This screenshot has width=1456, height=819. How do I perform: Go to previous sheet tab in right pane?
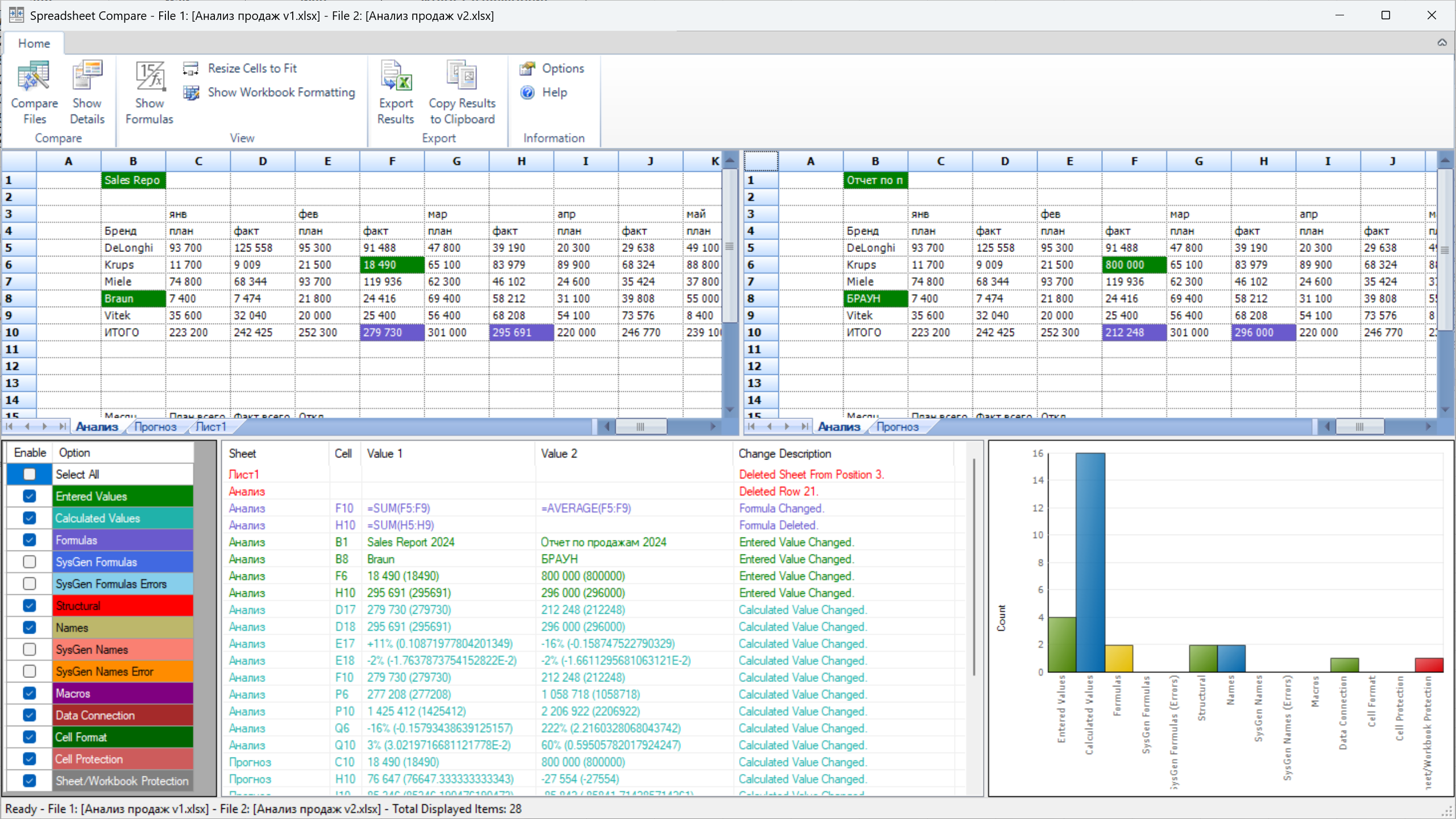point(769,427)
